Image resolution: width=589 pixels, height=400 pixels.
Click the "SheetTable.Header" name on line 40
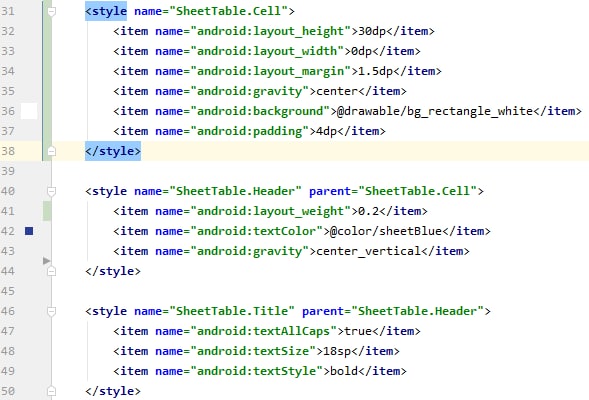tap(236, 191)
